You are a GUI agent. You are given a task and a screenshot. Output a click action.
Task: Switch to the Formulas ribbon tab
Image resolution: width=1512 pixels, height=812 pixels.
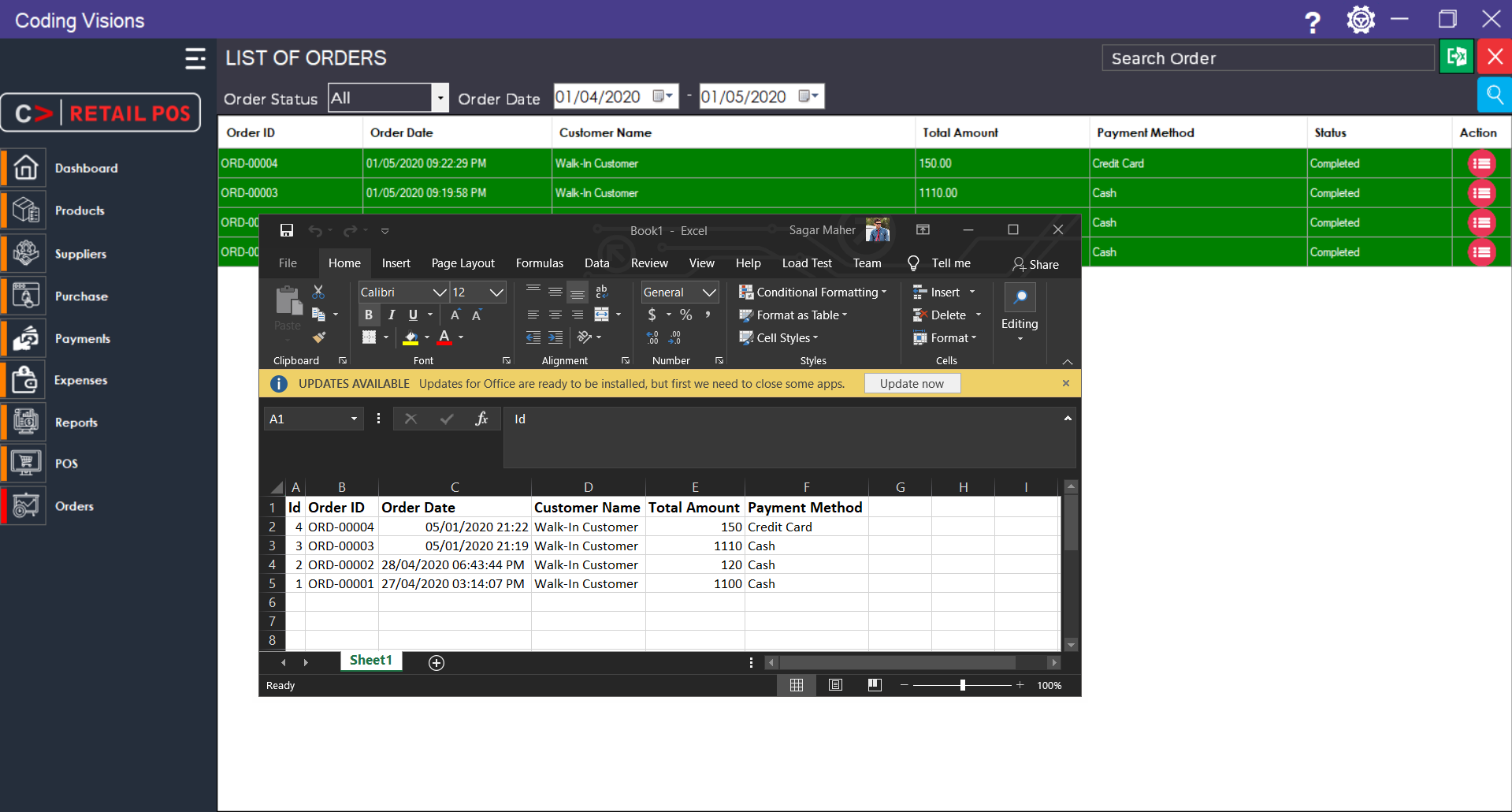pos(540,263)
